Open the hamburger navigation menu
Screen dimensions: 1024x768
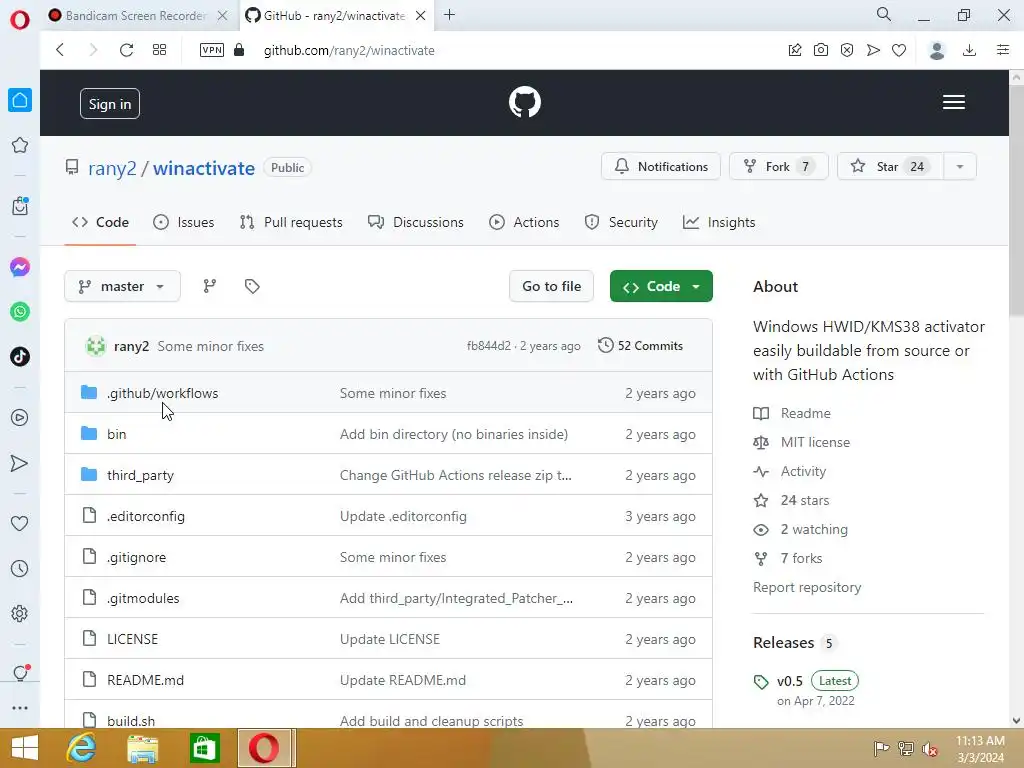(x=953, y=103)
